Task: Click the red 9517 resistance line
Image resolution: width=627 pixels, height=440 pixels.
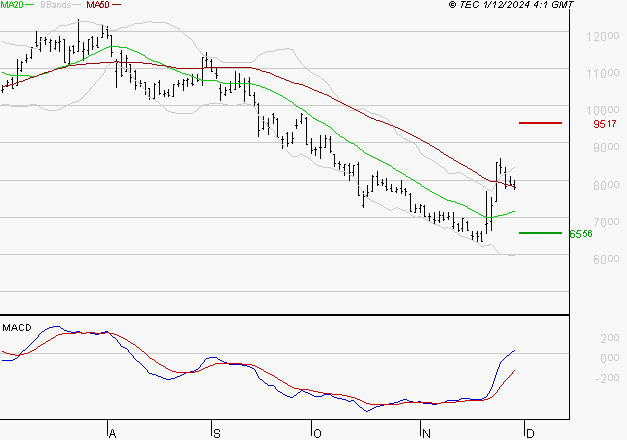Action: point(540,123)
